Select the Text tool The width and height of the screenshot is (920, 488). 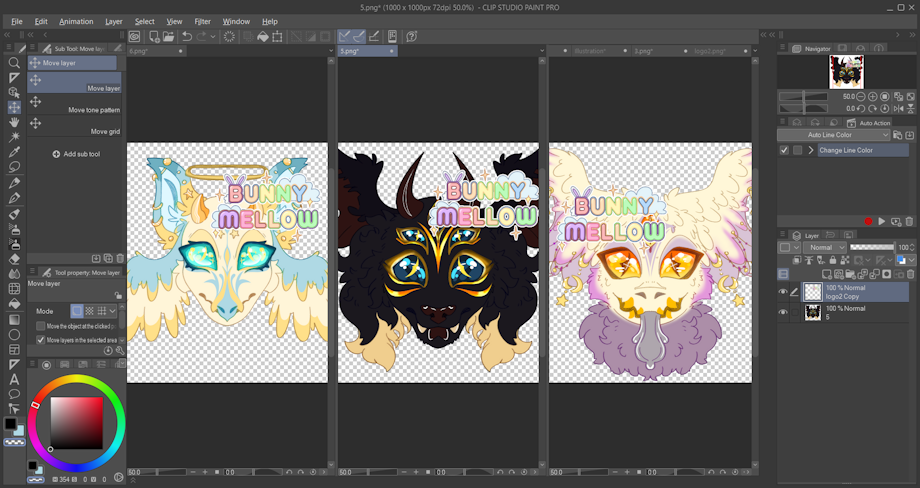14,379
